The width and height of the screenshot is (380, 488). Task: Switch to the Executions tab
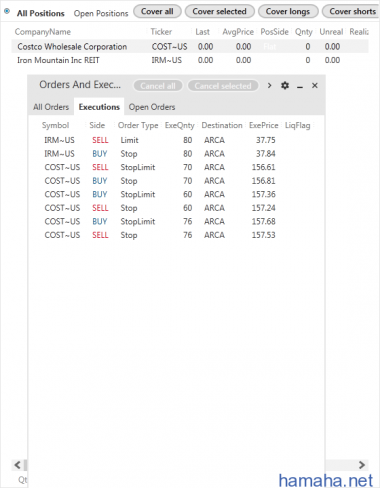click(x=99, y=107)
